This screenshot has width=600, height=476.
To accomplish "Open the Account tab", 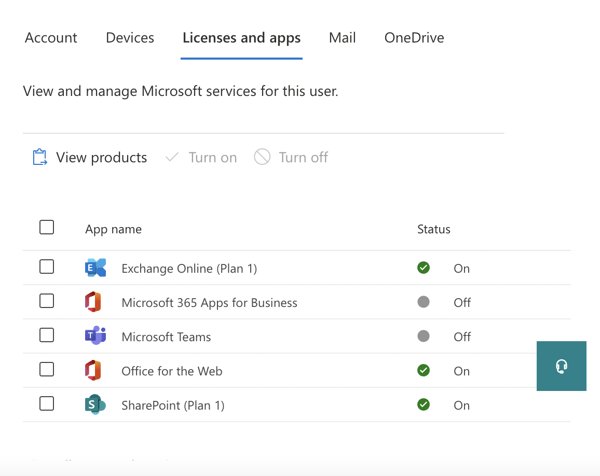I will pos(51,38).
